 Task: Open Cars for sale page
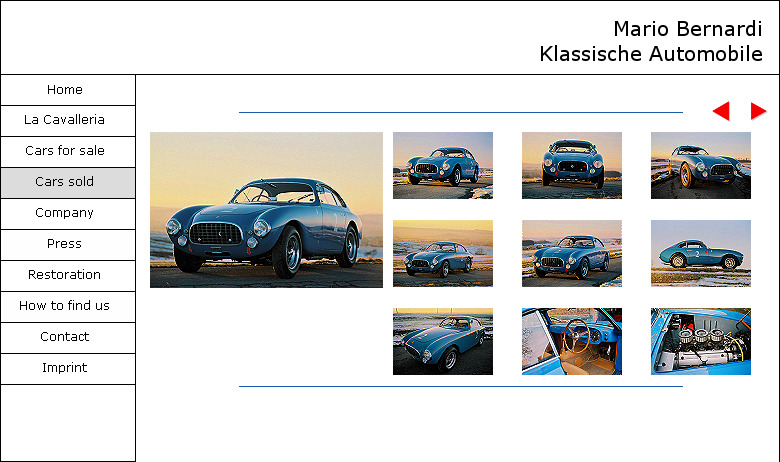click(65, 151)
